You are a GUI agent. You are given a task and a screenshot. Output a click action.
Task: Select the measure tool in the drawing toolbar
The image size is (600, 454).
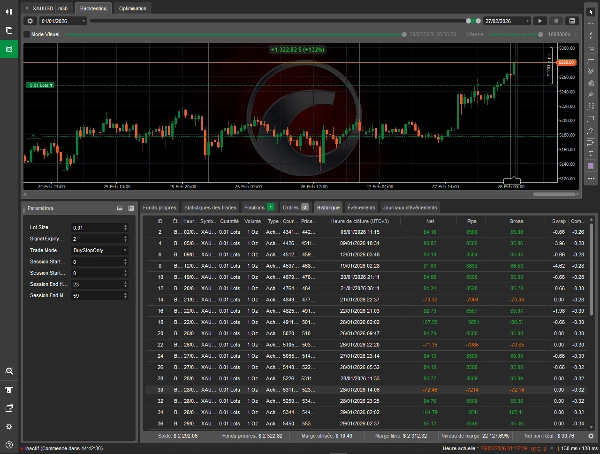click(590, 142)
